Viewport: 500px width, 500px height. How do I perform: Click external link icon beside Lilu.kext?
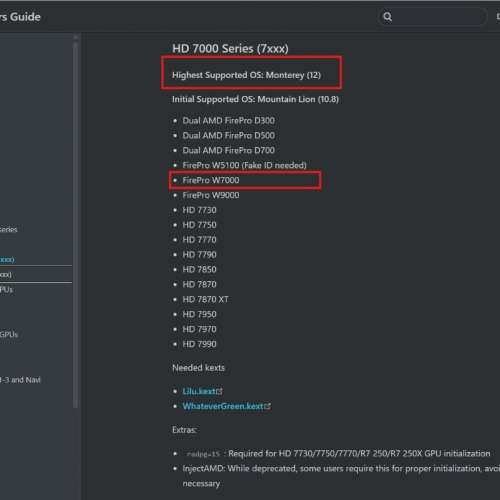coord(219,391)
